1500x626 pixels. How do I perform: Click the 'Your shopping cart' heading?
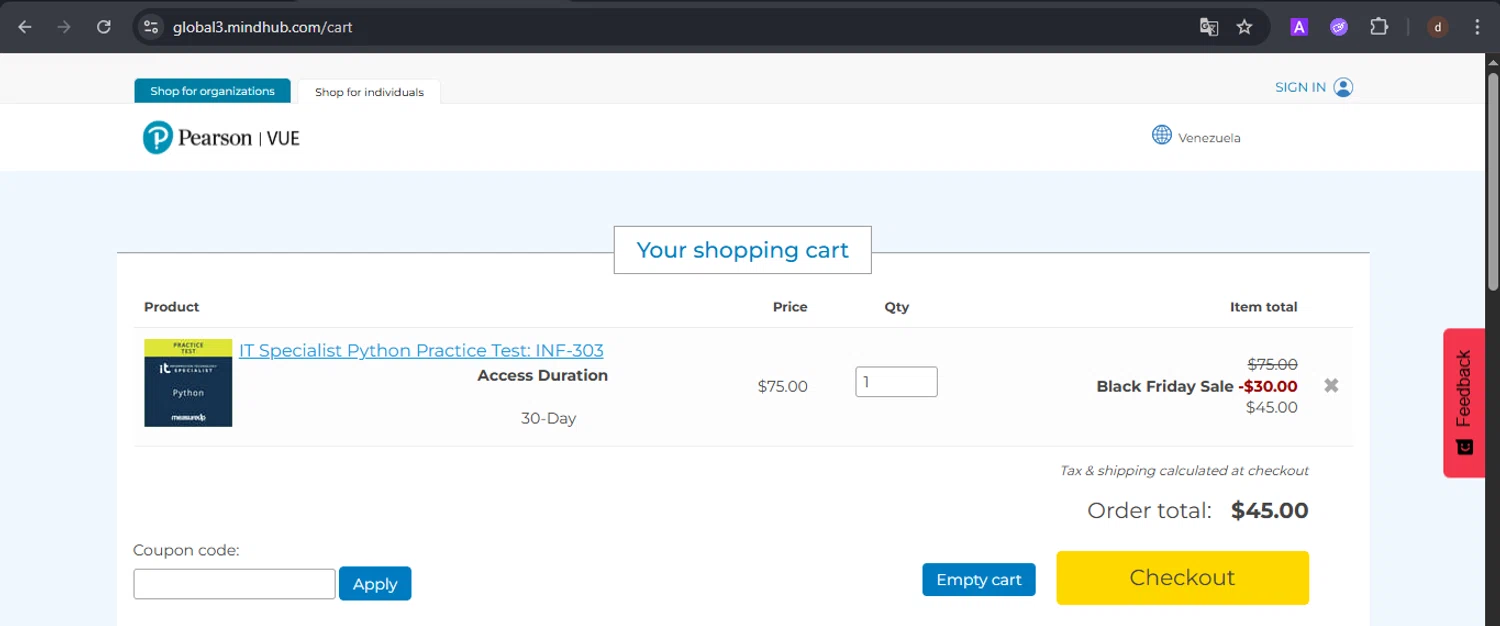[x=742, y=250]
